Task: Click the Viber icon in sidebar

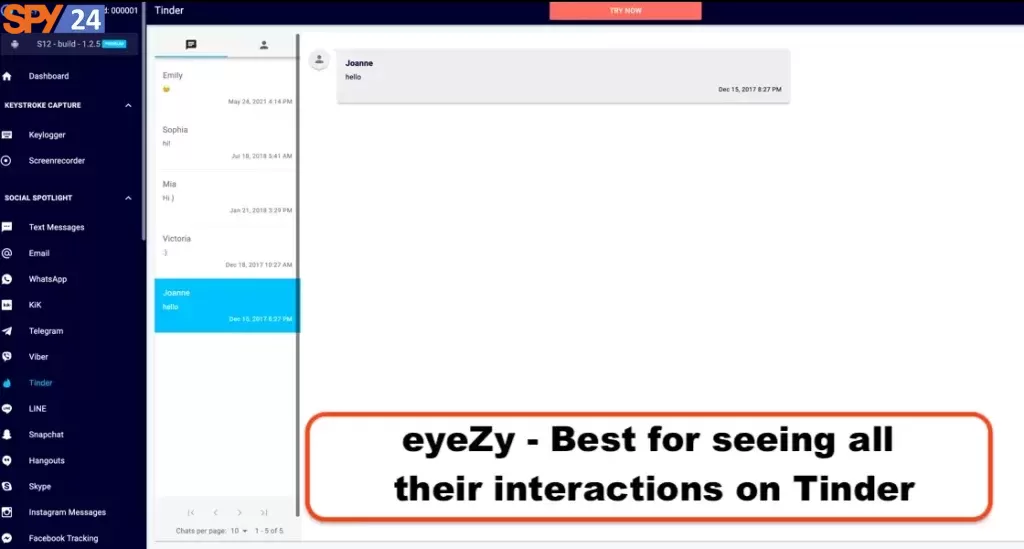Action: tap(7, 356)
